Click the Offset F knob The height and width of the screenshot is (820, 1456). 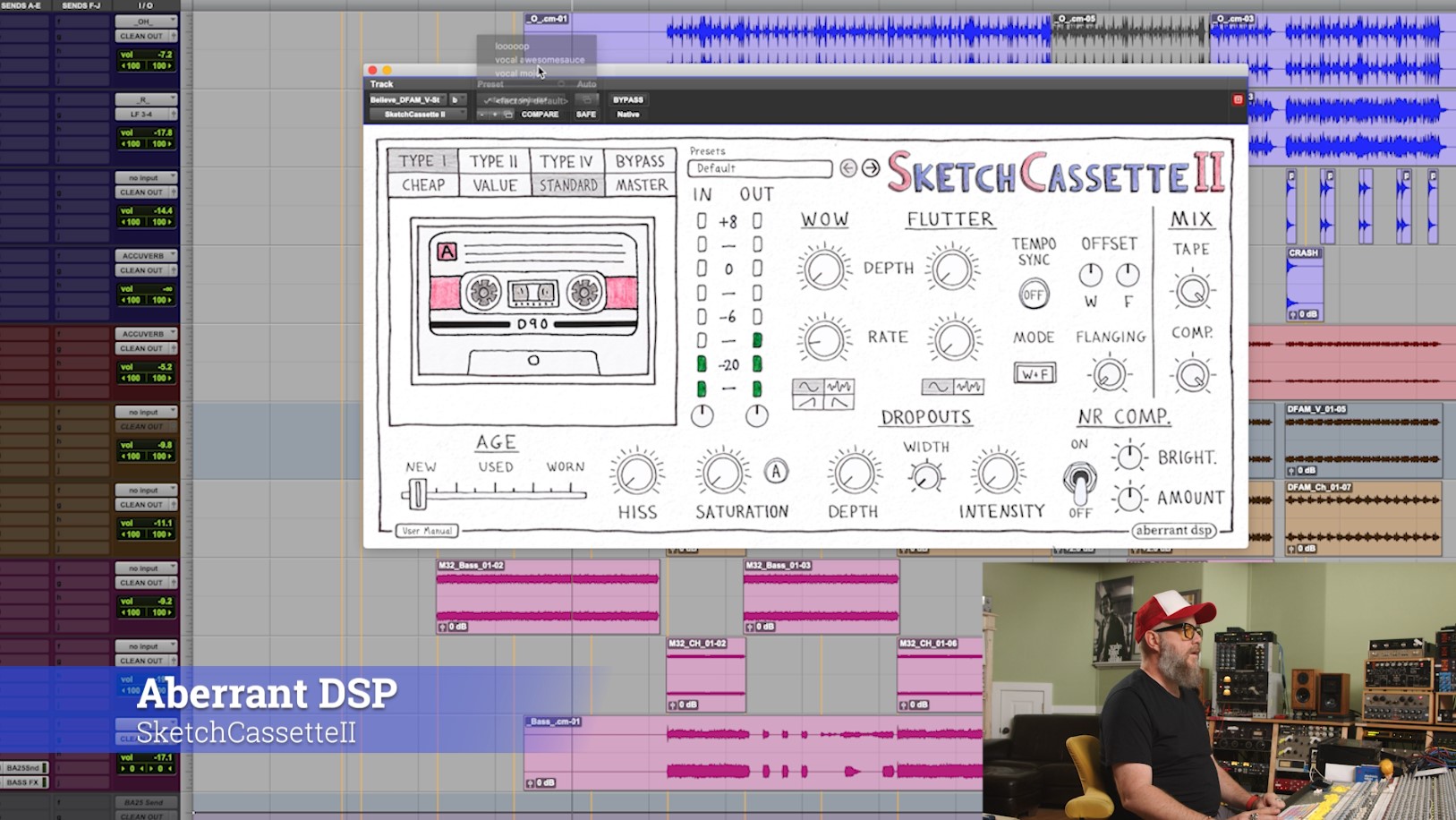click(1128, 275)
